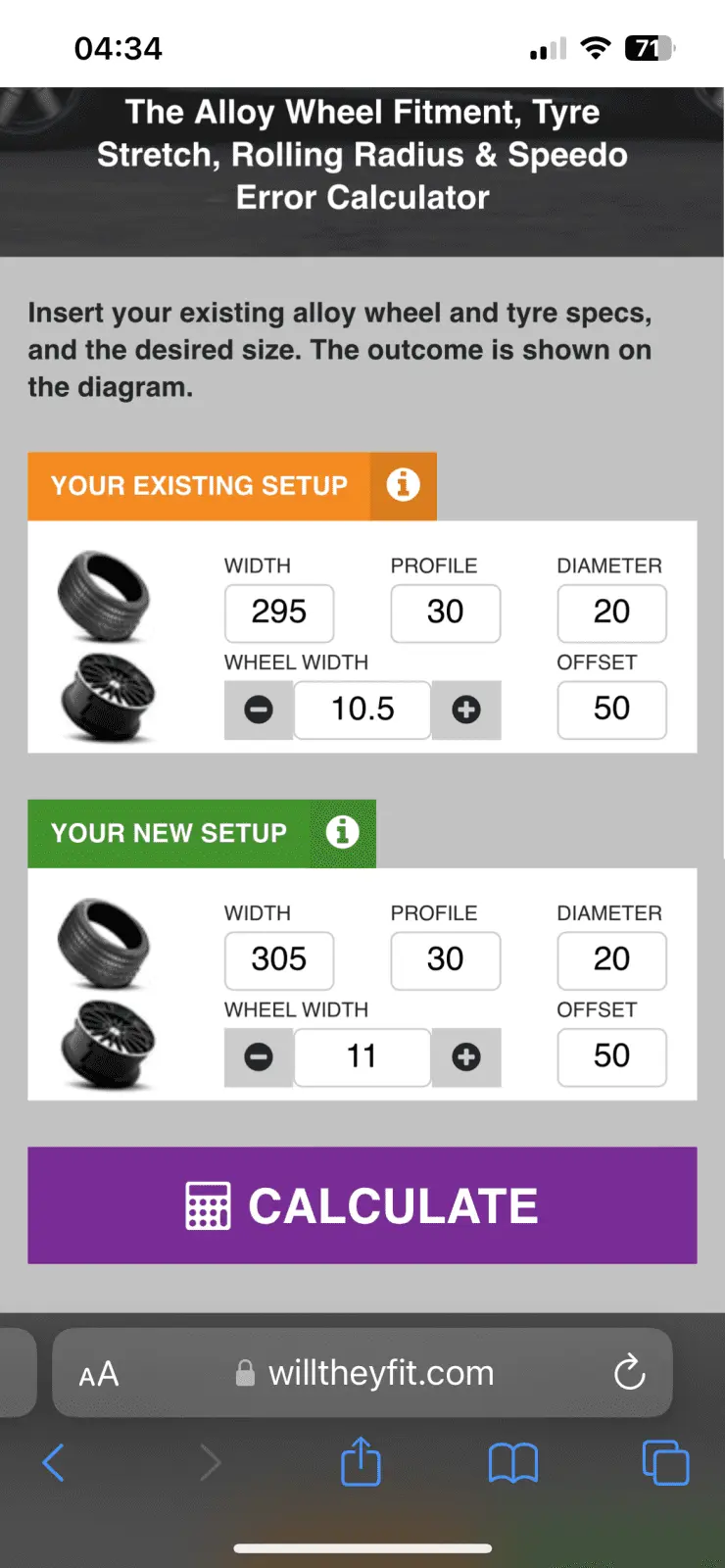Click the new setup info icon
The height and width of the screenshot is (1568, 725).
(342, 832)
